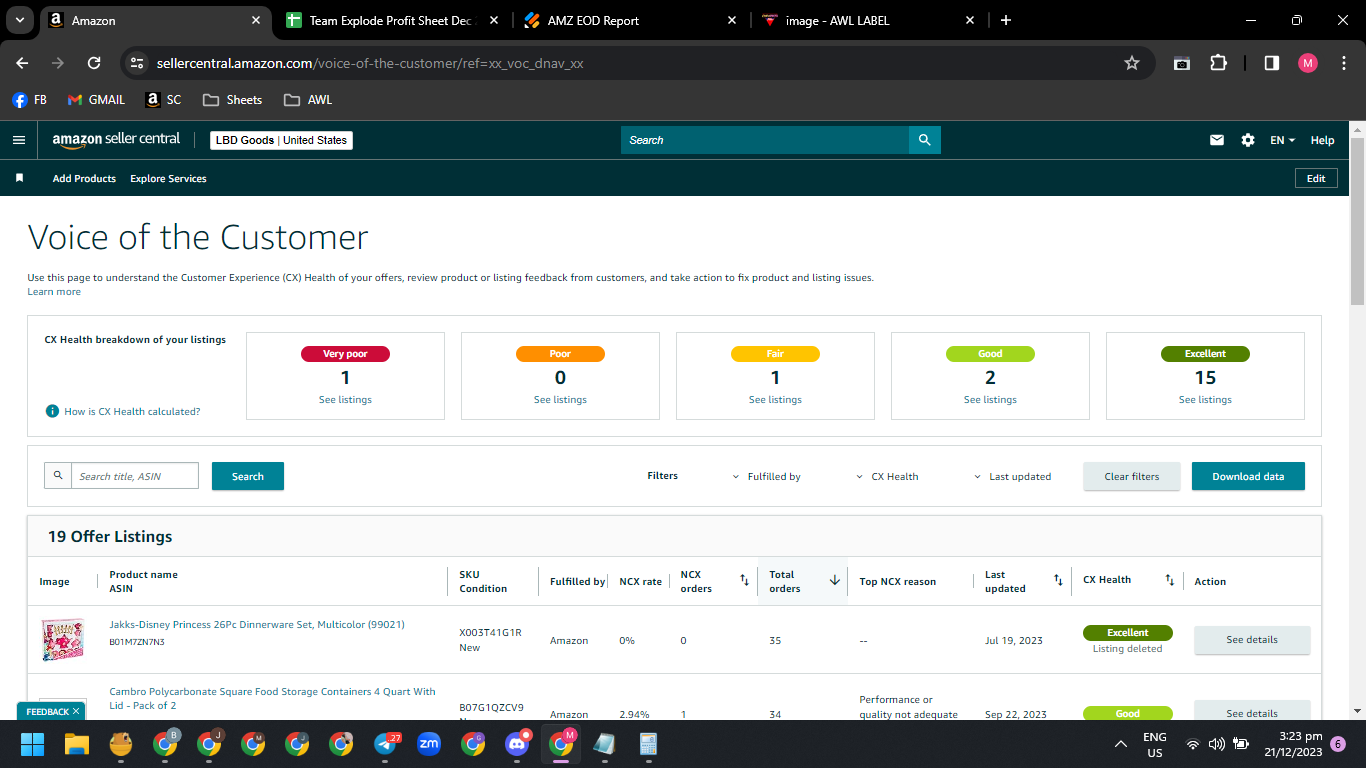The height and width of the screenshot is (768, 1366).
Task: Open Chrome extensions puzzle icon
Action: point(1218,63)
